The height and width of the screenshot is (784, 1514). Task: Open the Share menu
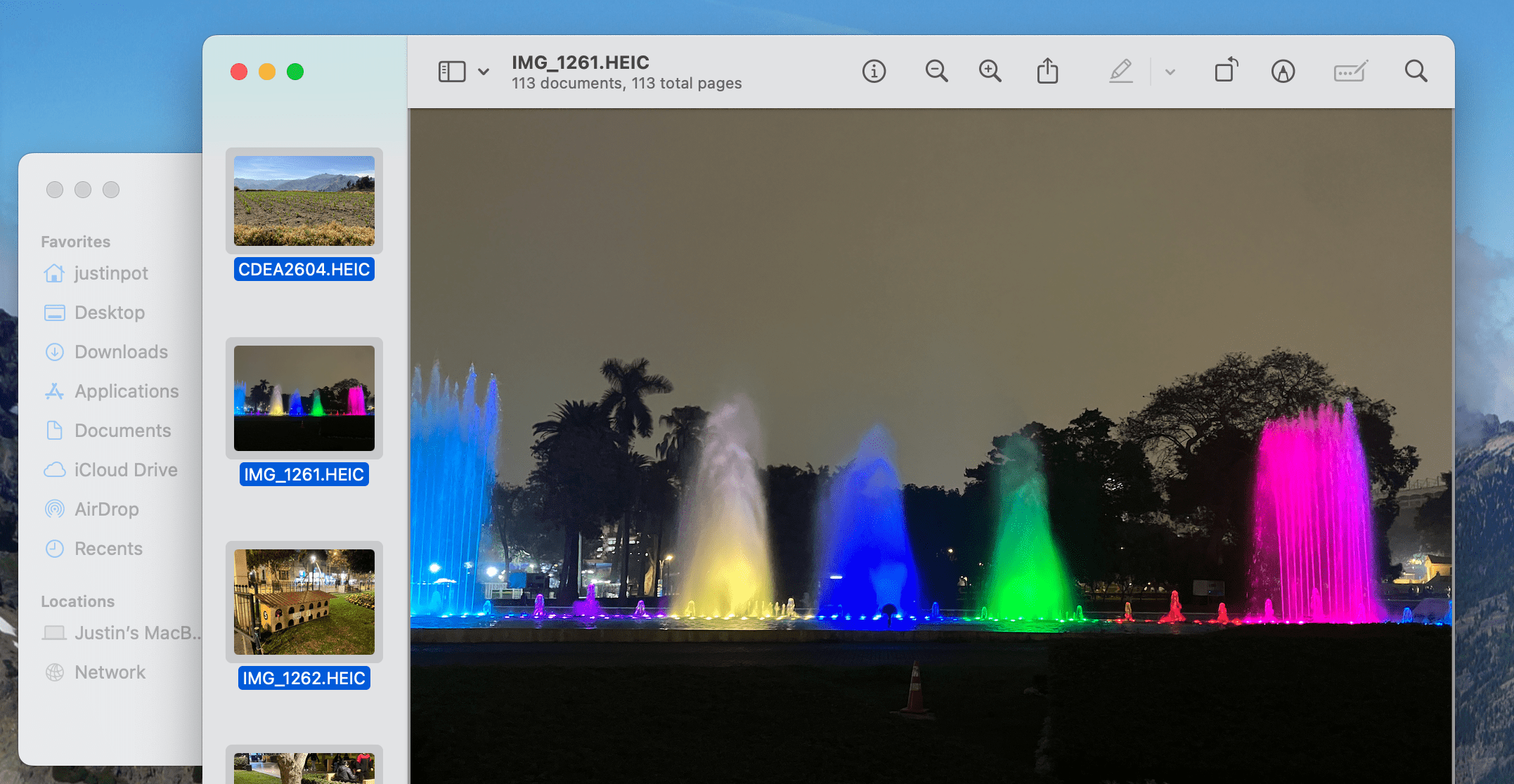(x=1047, y=72)
